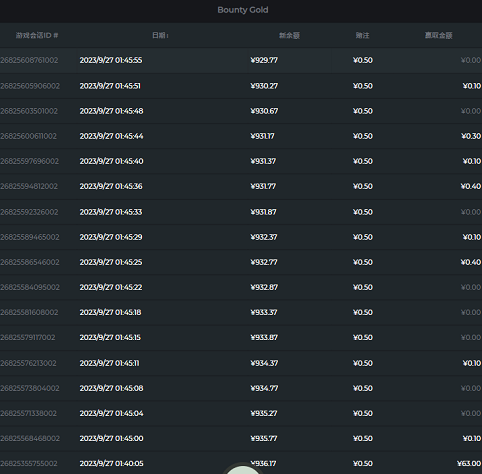
Task: Click ¥0.10 win in the 01:45:11 row
Action: click(472, 363)
